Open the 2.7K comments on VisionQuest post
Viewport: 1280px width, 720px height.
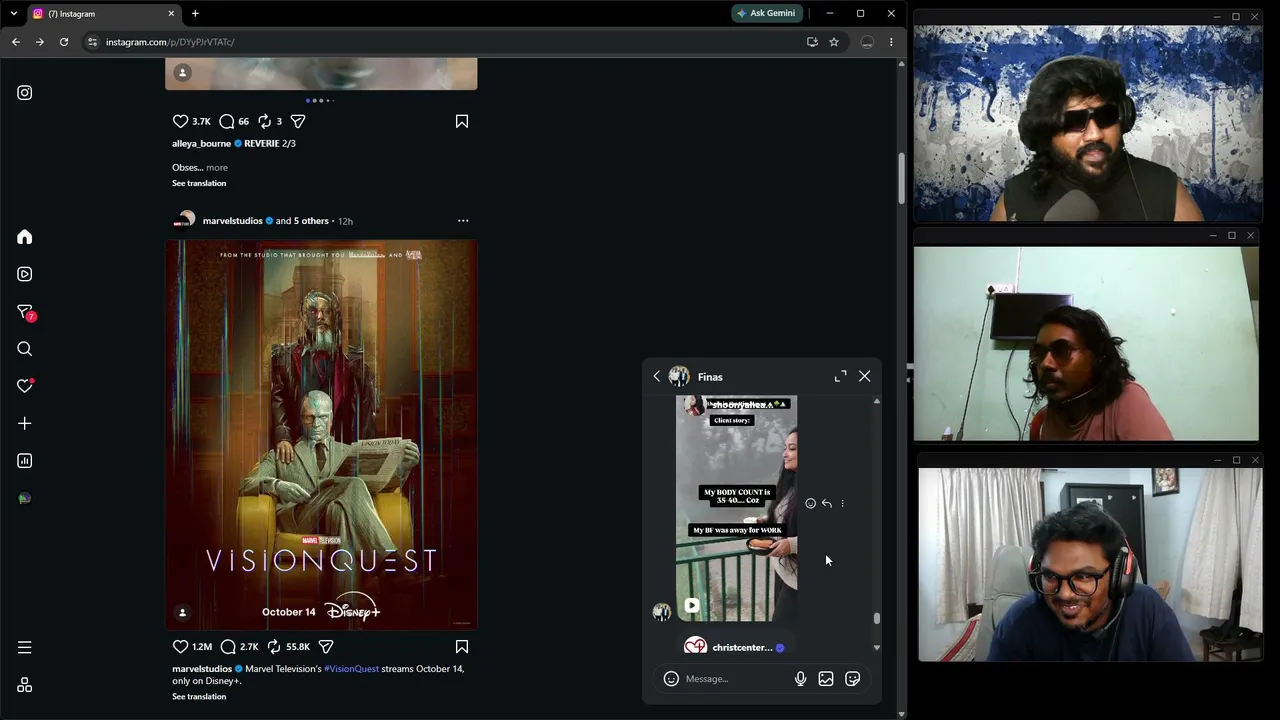(x=228, y=647)
